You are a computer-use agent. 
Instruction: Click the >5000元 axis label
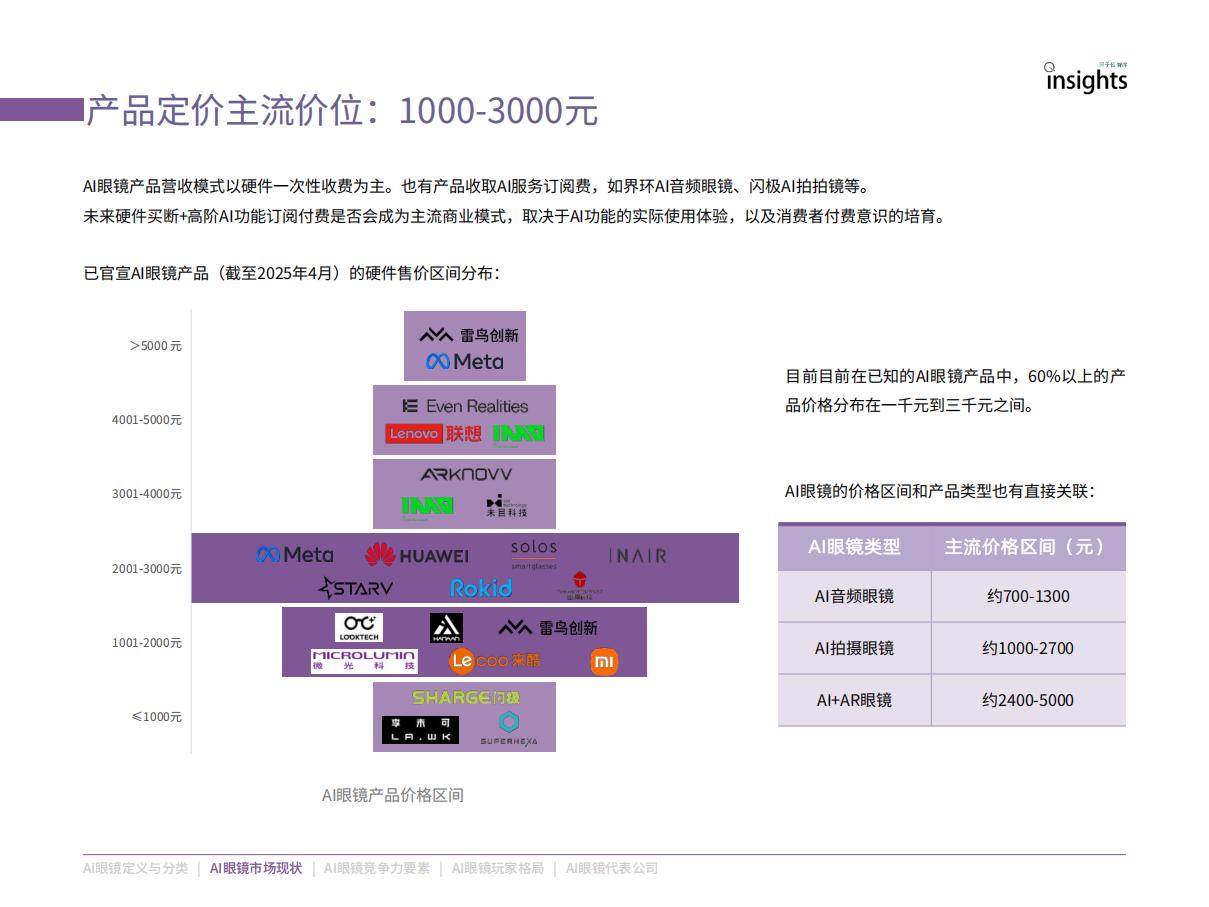[155, 346]
